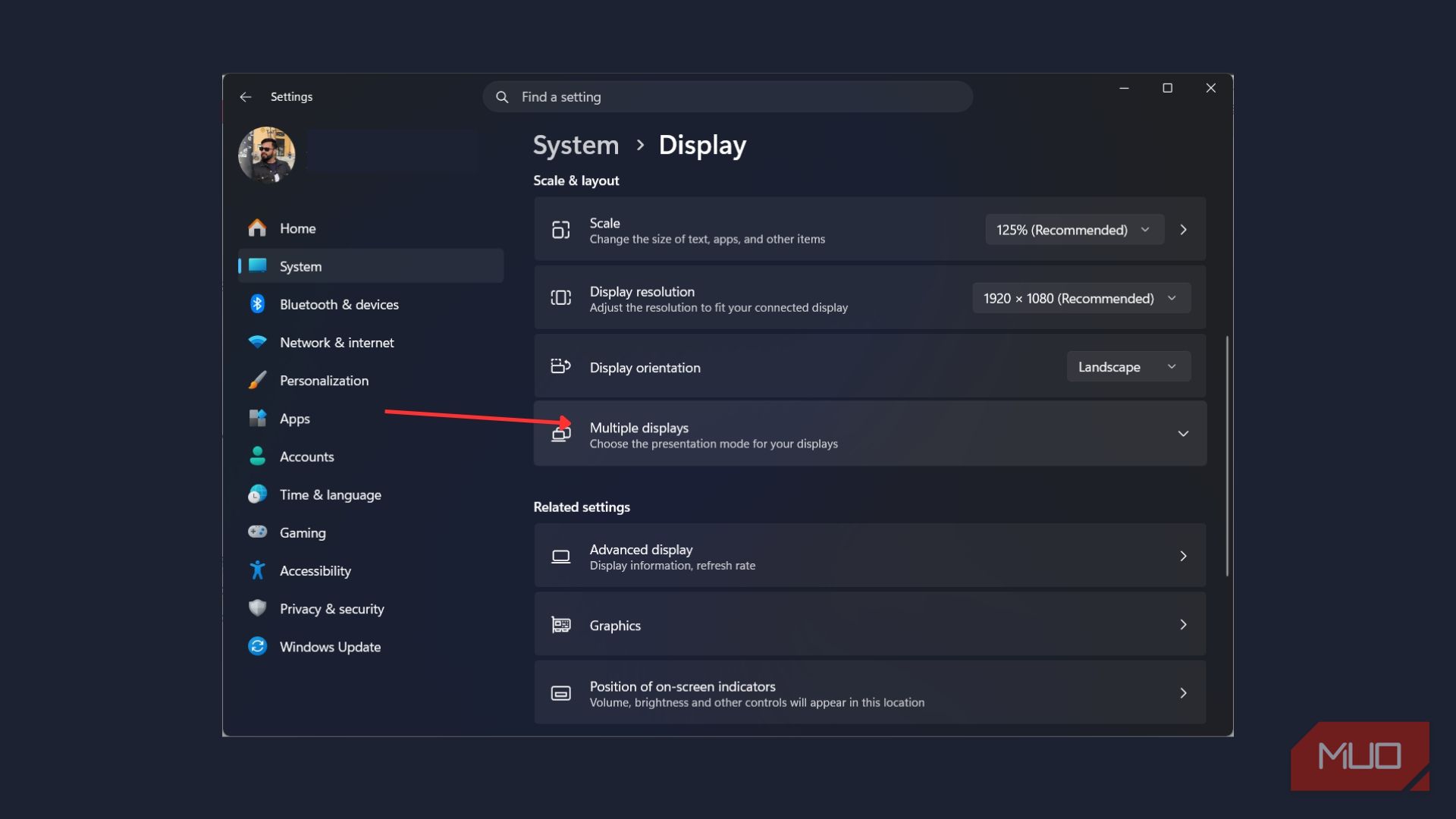Image resolution: width=1456 pixels, height=819 pixels.
Task: Open Advanced display via its chevron
Action: 1183,557
